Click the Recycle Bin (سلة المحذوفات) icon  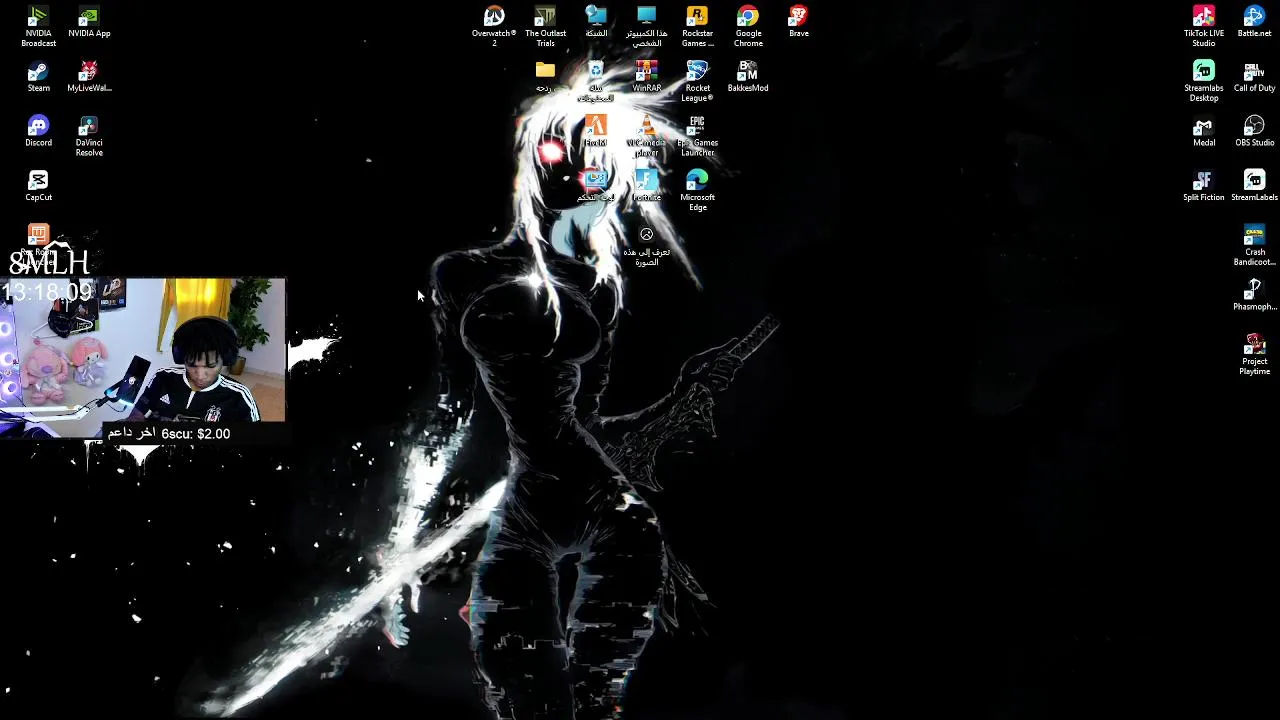[x=596, y=82]
